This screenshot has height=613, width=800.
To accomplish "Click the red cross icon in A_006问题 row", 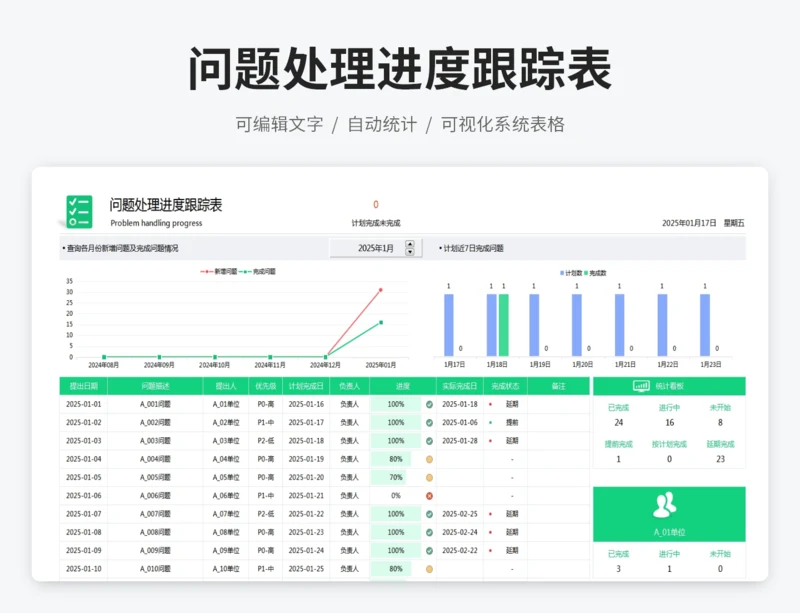I will click(430, 496).
